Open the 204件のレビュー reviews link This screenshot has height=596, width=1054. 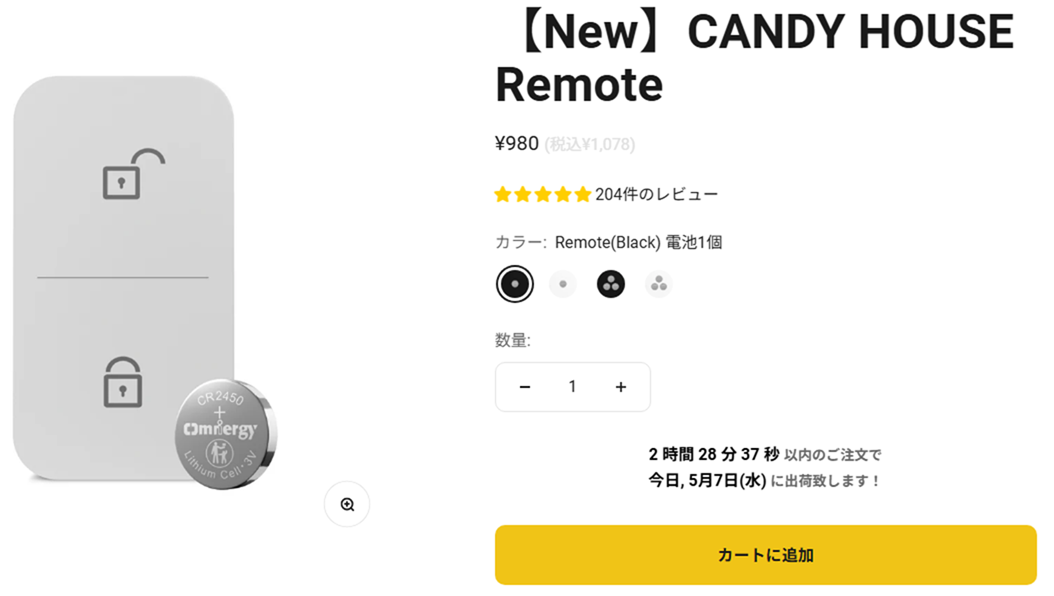pos(657,195)
